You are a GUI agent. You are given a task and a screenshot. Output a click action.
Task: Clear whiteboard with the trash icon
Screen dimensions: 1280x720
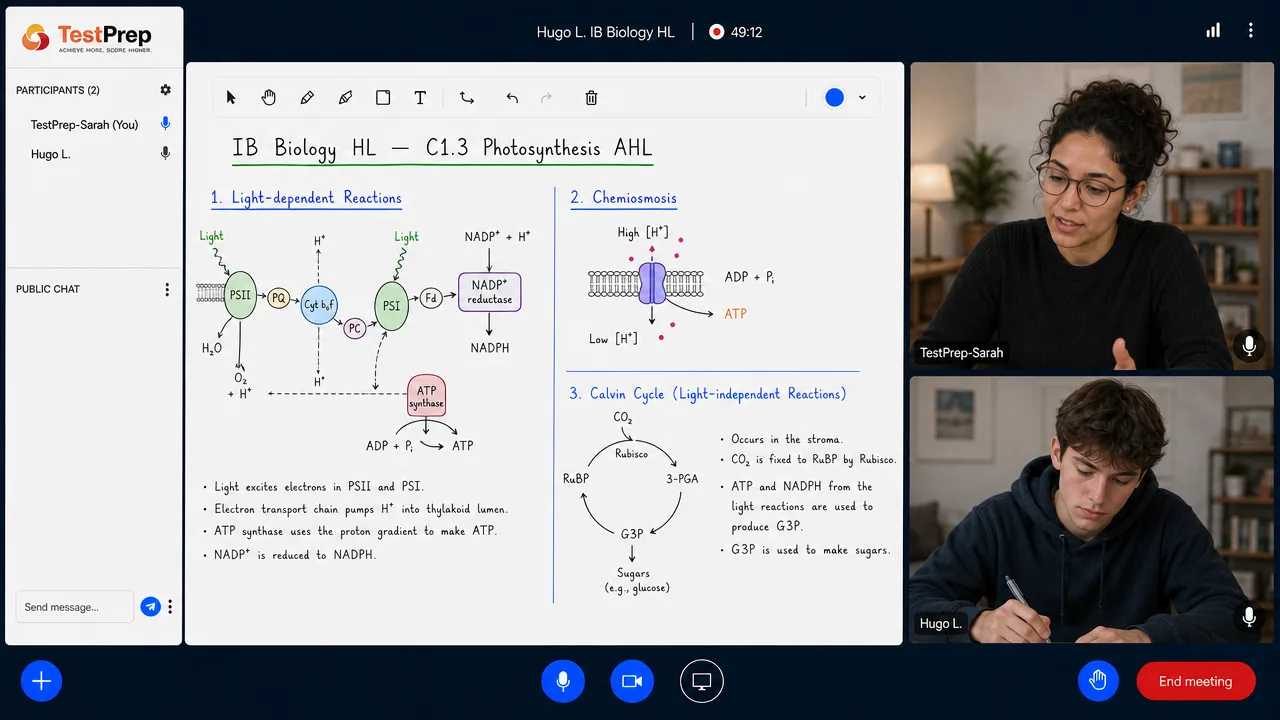[x=591, y=97]
